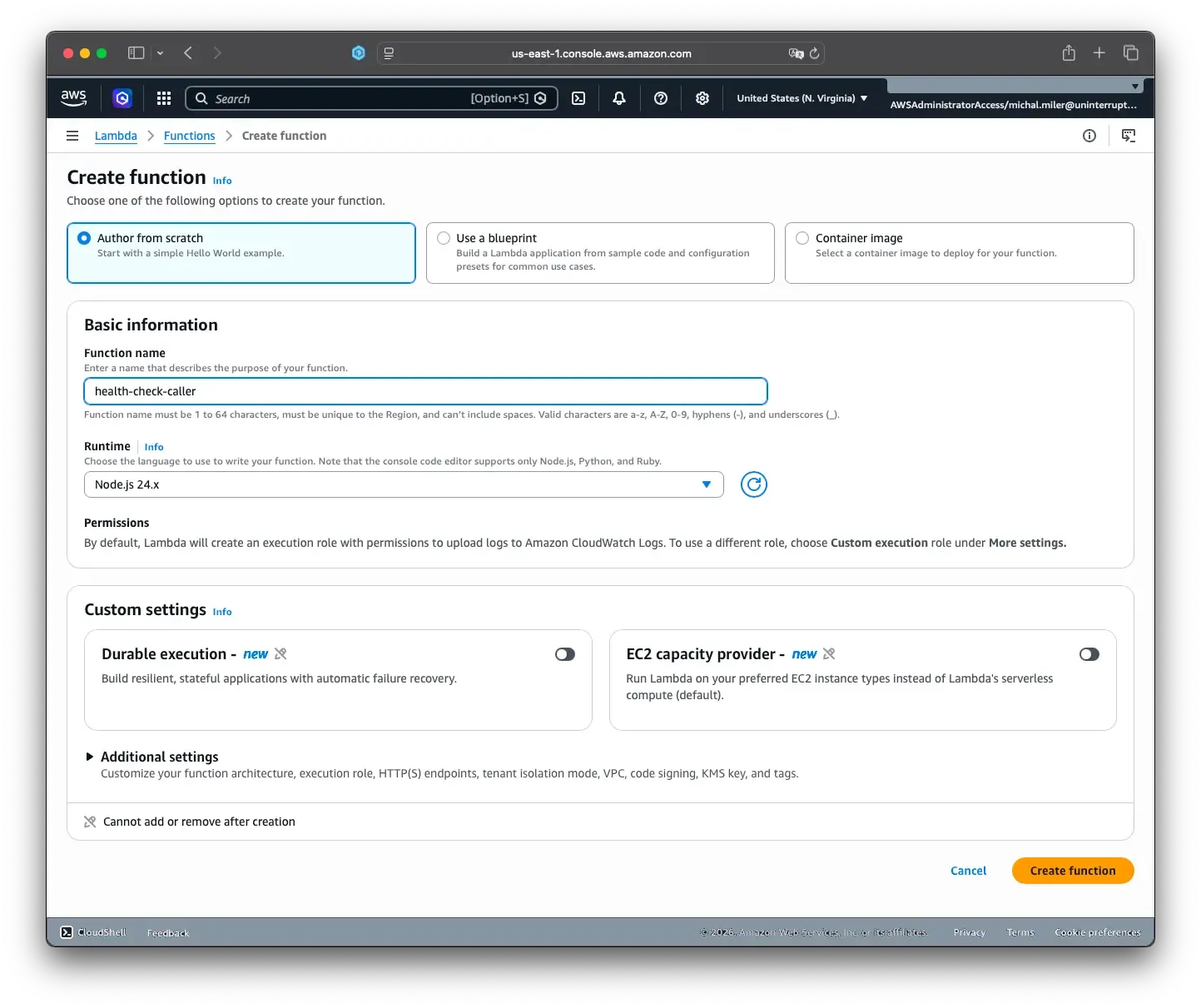Click the AWS Search box
Image resolution: width=1201 pixels, height=1008 pixels.
371,98
